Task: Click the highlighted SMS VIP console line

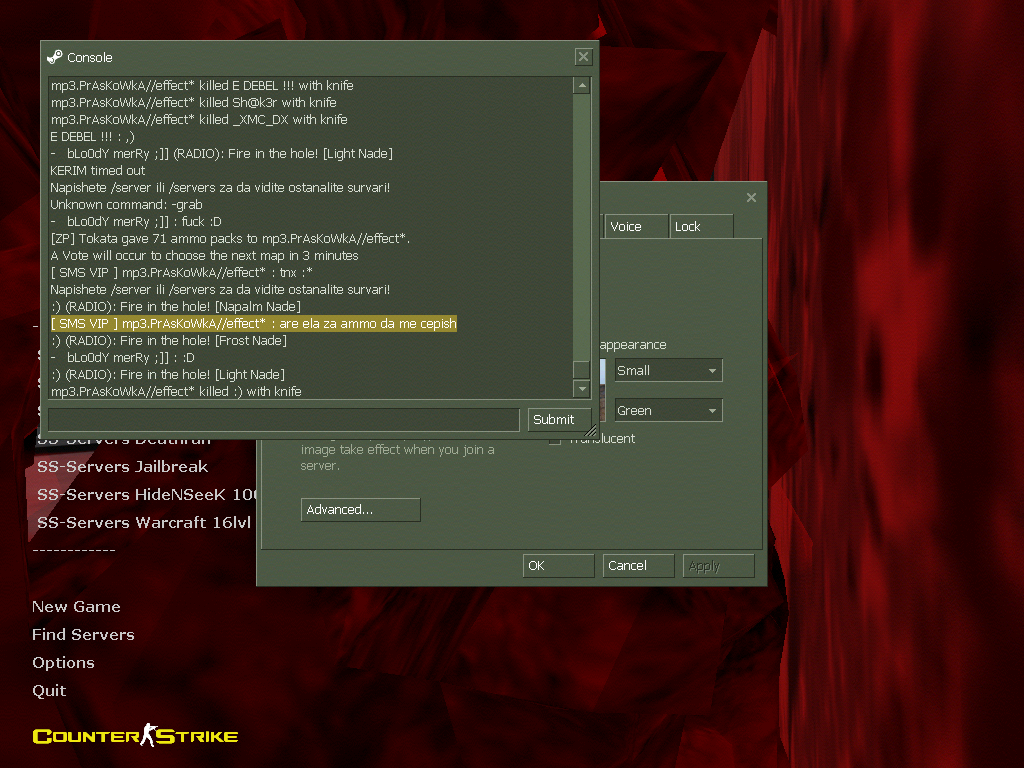Action: (x=254, y=323)
